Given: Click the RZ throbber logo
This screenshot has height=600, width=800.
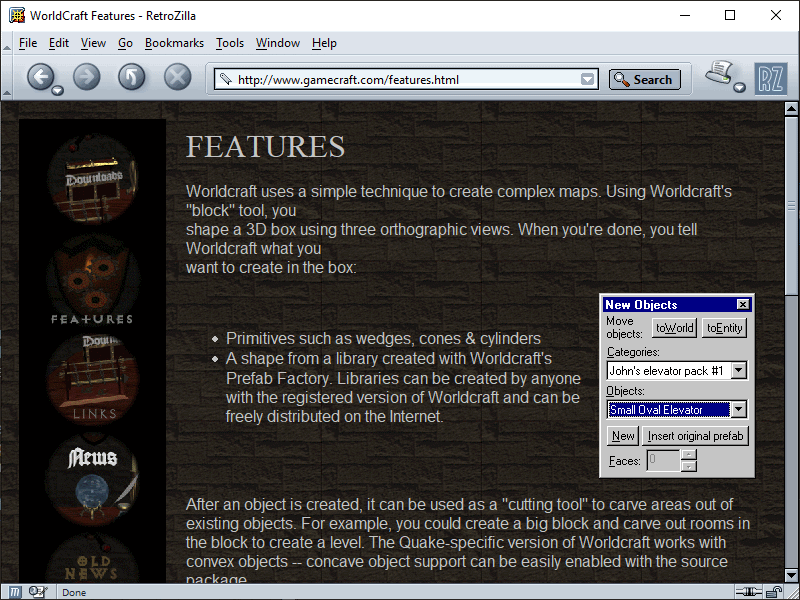Looking at the screenshot, I should coord(770,78).
